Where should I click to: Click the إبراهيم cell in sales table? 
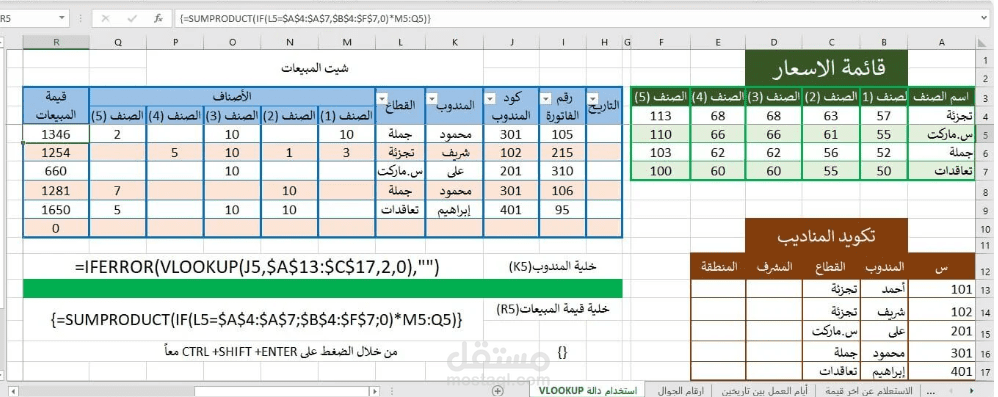pyautogui.click(x=454, y=209)
